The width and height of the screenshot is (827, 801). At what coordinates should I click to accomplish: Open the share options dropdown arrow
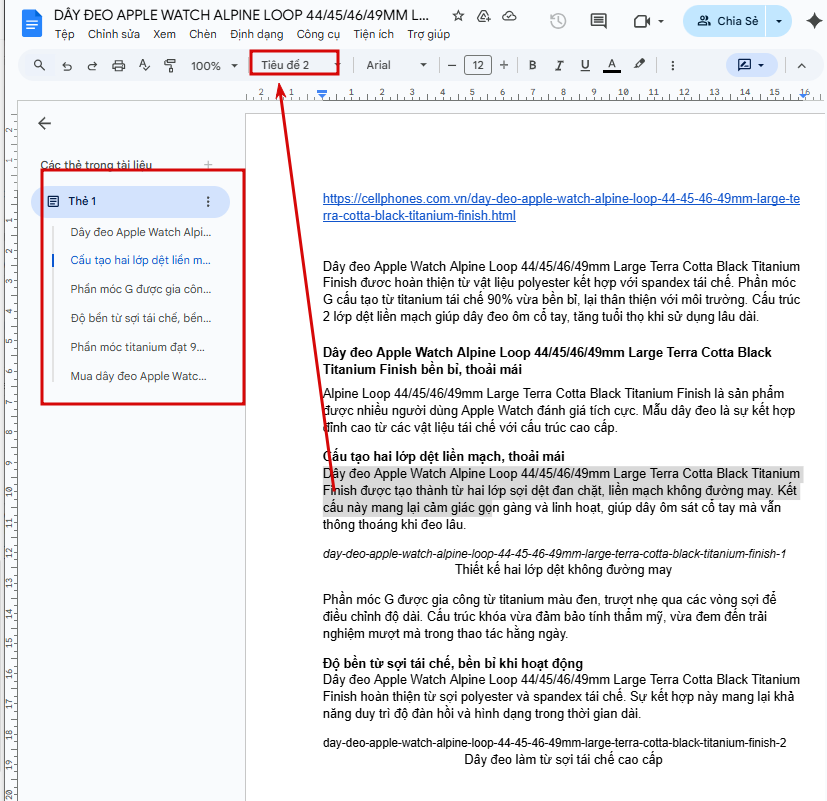(778, 21)
